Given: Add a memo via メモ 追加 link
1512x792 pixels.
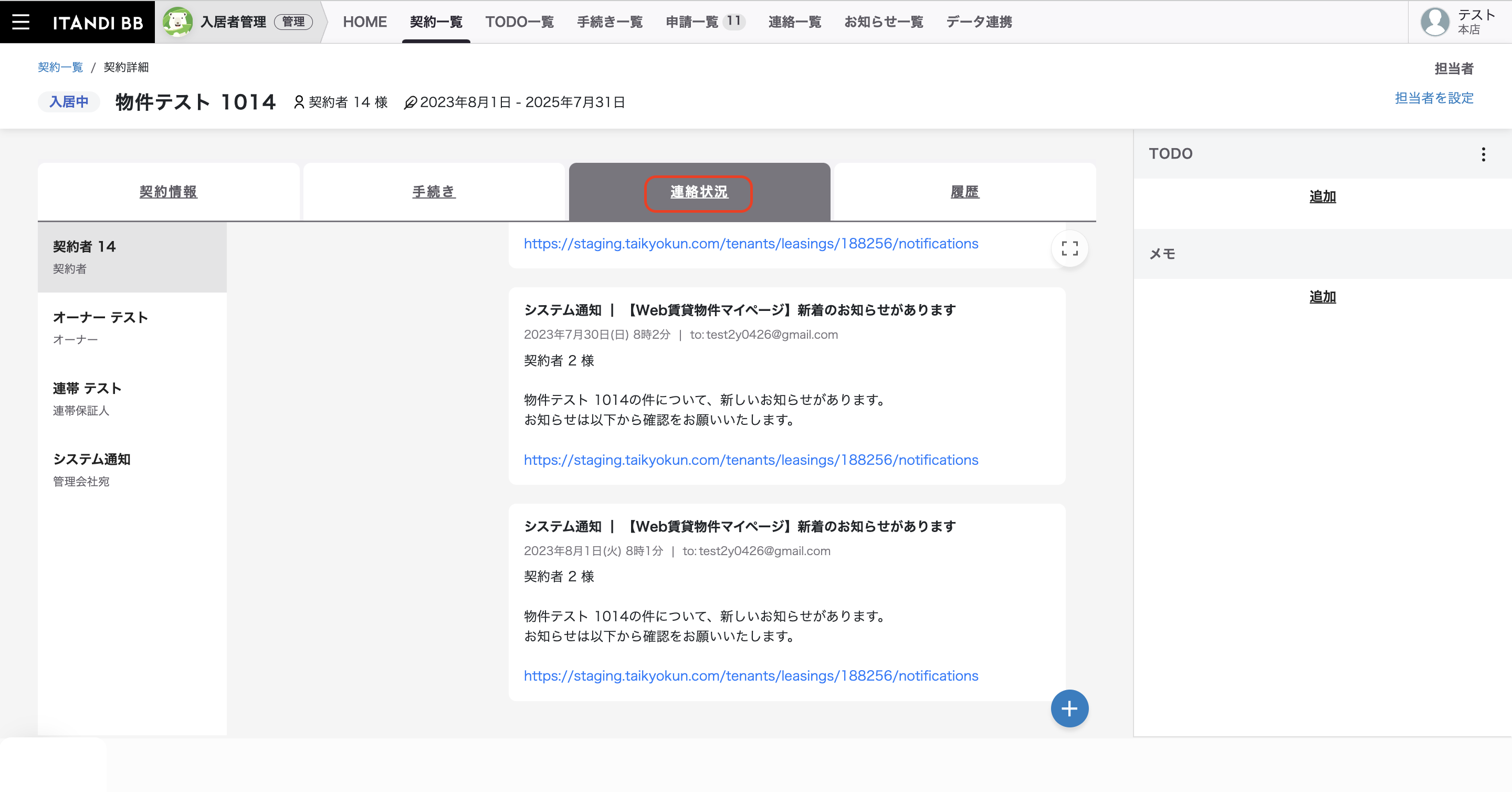Looking at the screenshot, I should [1322, 297].
